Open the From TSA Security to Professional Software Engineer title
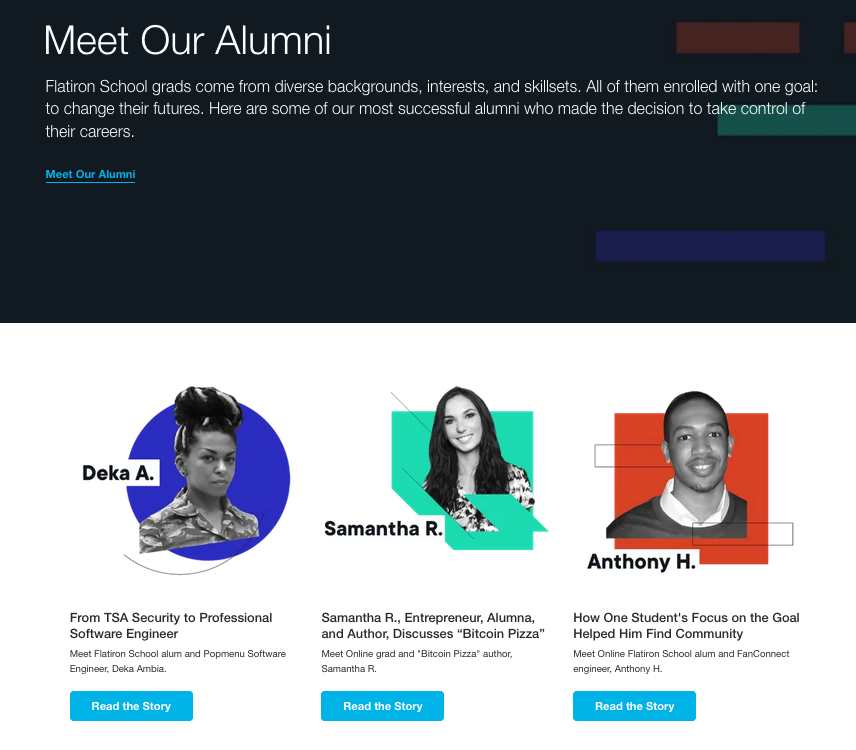This screenshot has width=856, height=750. coord(171,626)
